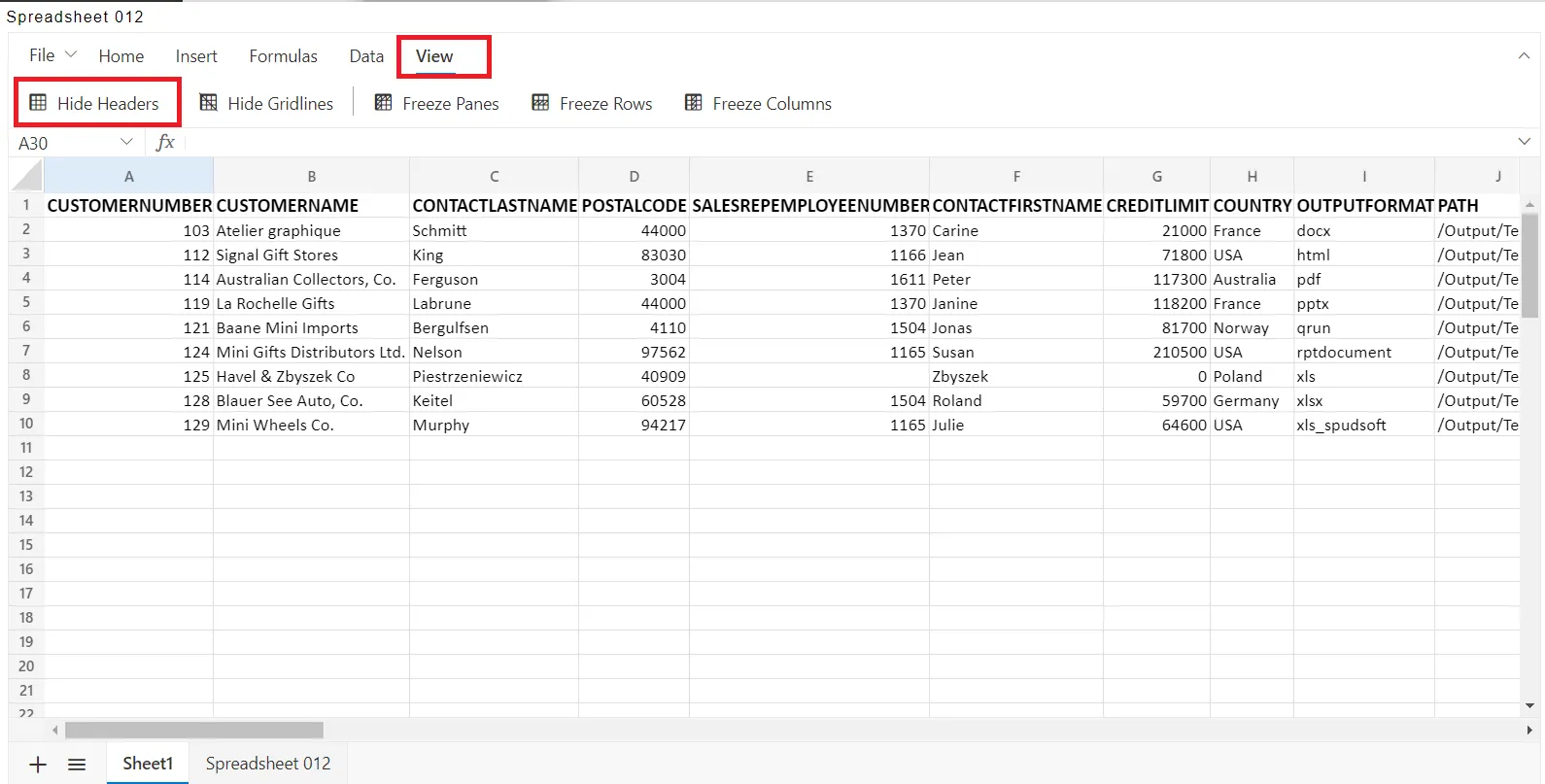Click Freeze Panes label
This screenshot has height=784, width=1545.
tap(451, 104)
